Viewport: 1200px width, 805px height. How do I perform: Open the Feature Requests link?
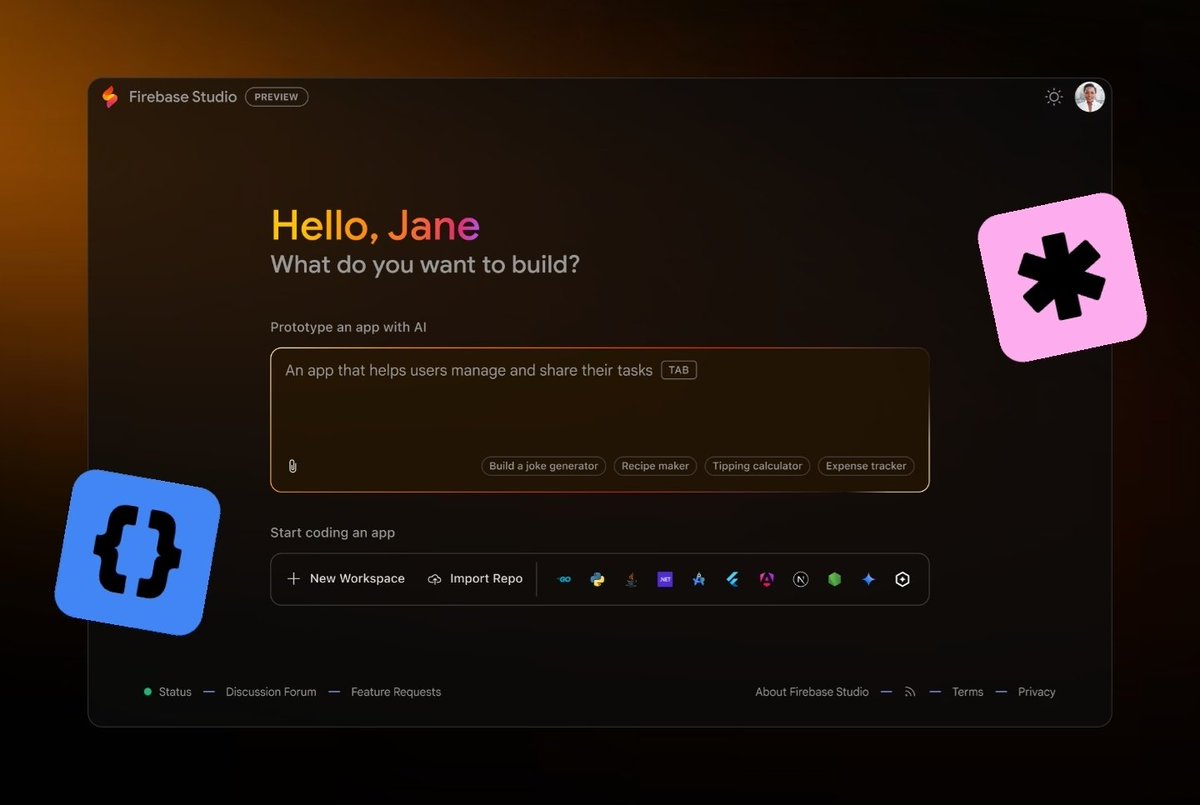pos(396,692)
